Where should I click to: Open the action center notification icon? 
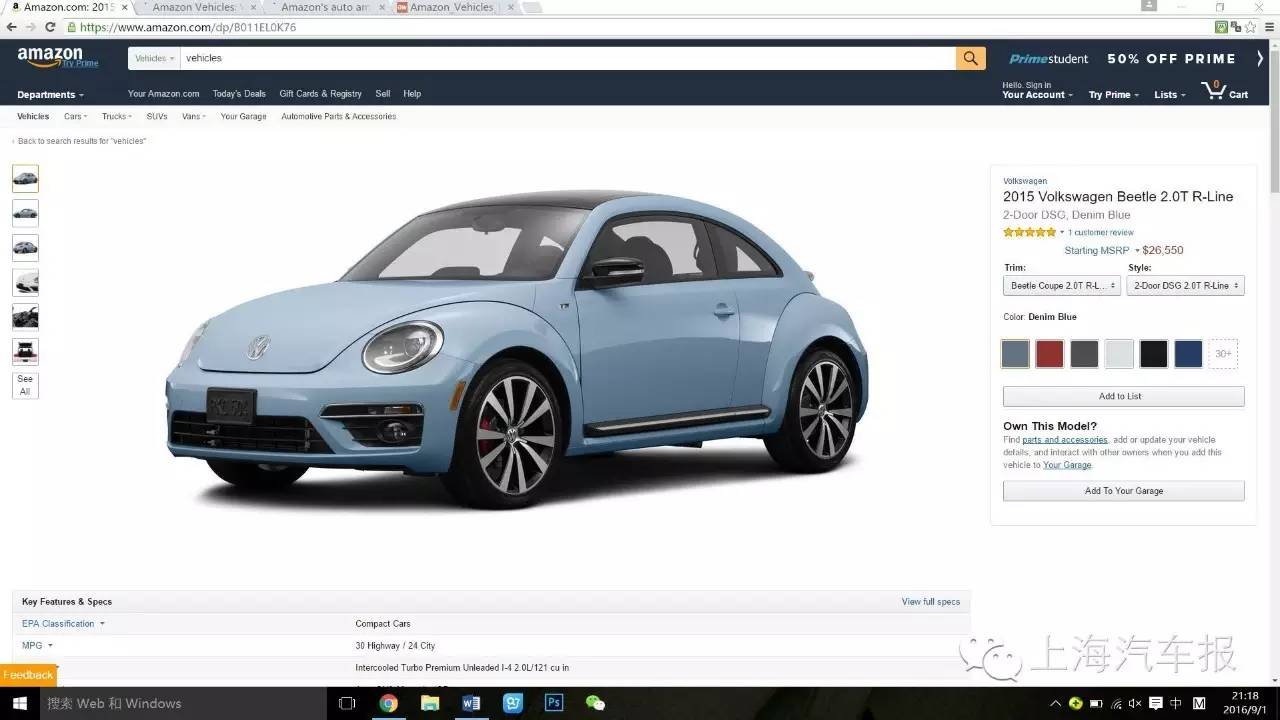[x=1156, y=703]
